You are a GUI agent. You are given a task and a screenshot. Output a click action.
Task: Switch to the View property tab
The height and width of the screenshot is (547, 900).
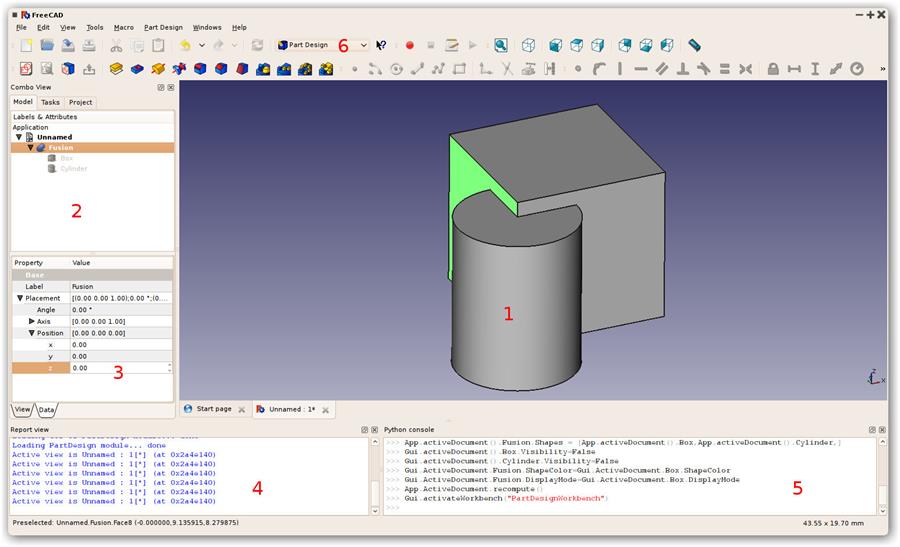point(21,410)
